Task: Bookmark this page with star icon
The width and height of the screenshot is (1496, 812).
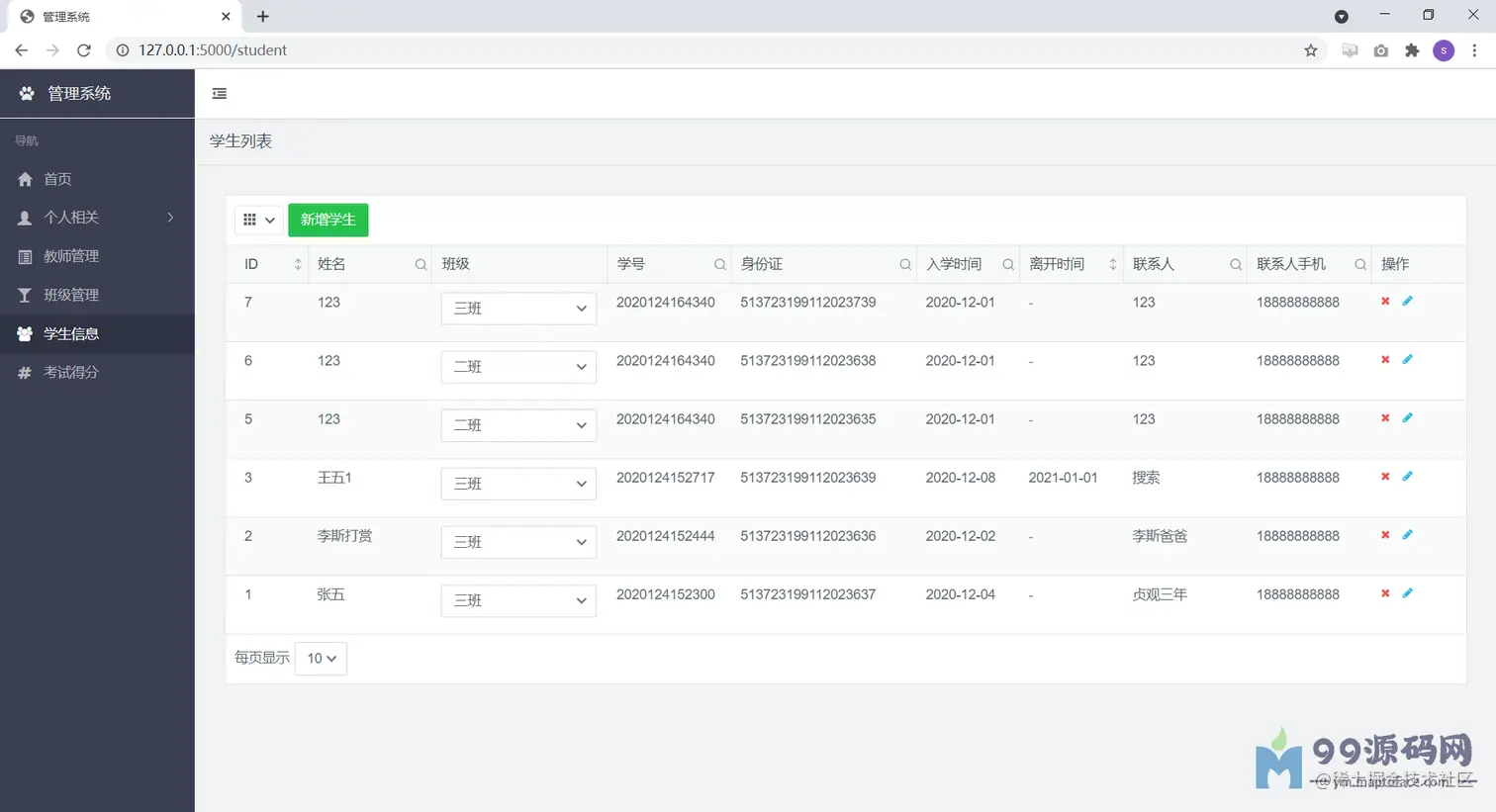Action: tap(1311, 50)
